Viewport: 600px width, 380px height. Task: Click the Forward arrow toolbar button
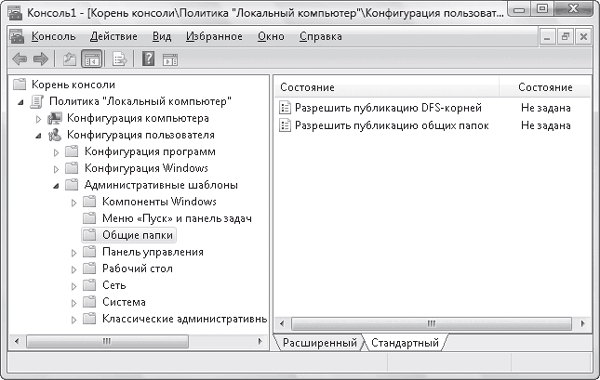coord(41,59)
